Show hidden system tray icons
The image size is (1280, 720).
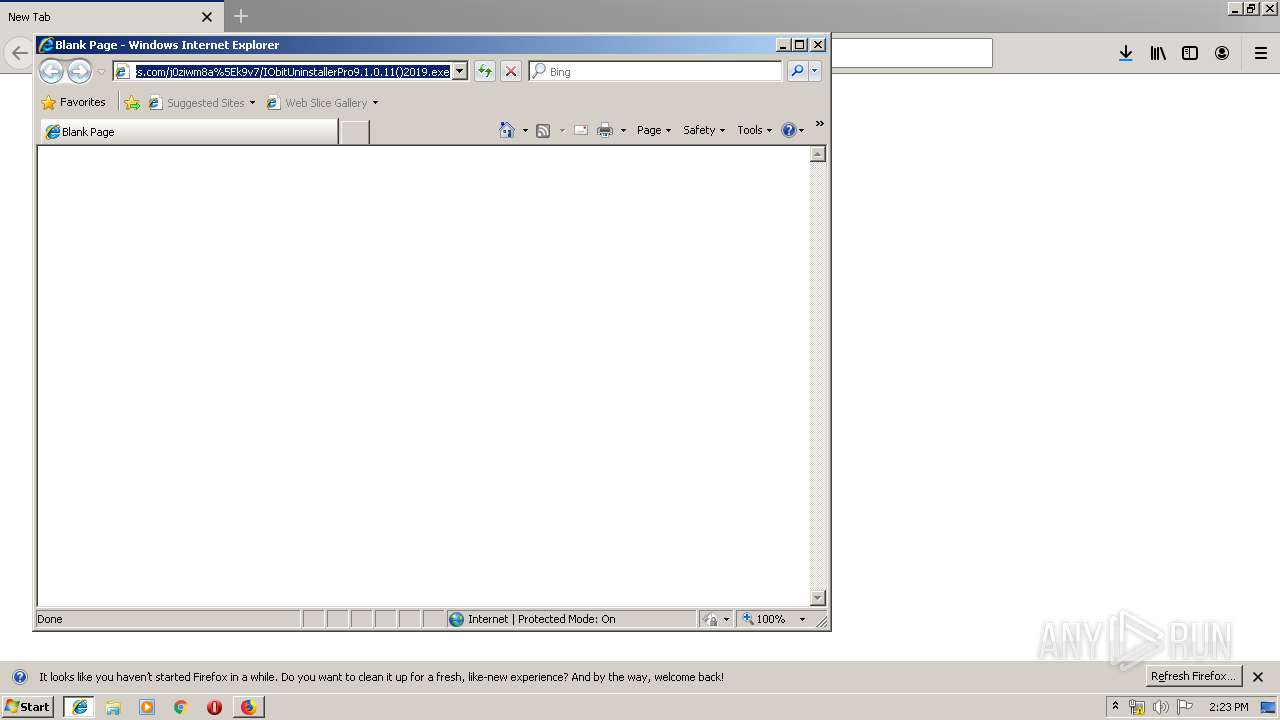click(1116, 707)
